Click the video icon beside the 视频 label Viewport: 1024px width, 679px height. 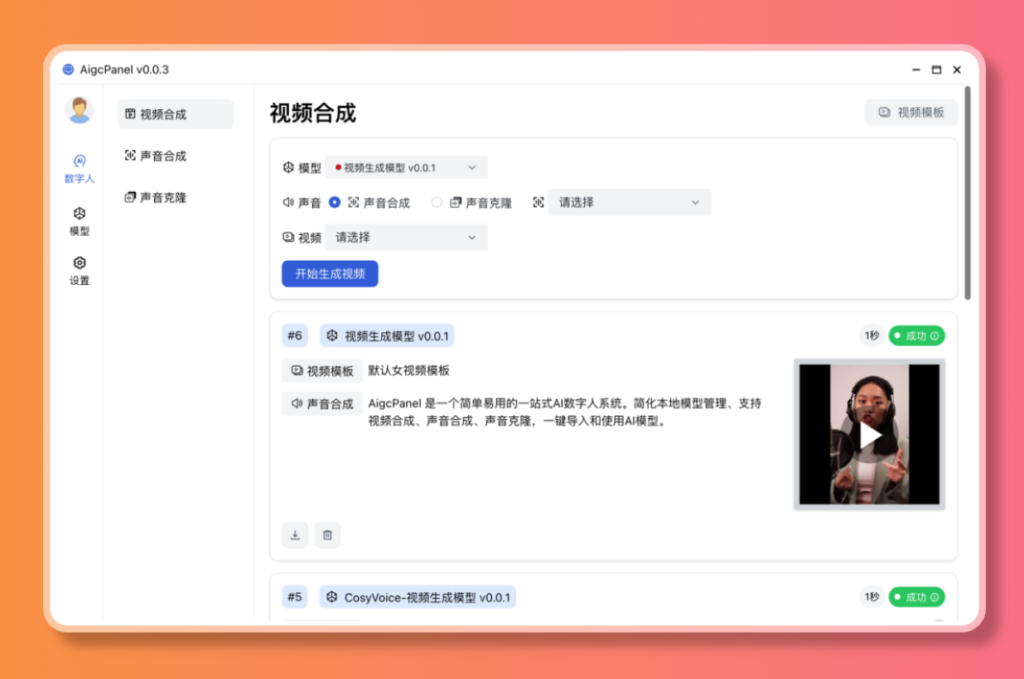(x=287, y=237)
